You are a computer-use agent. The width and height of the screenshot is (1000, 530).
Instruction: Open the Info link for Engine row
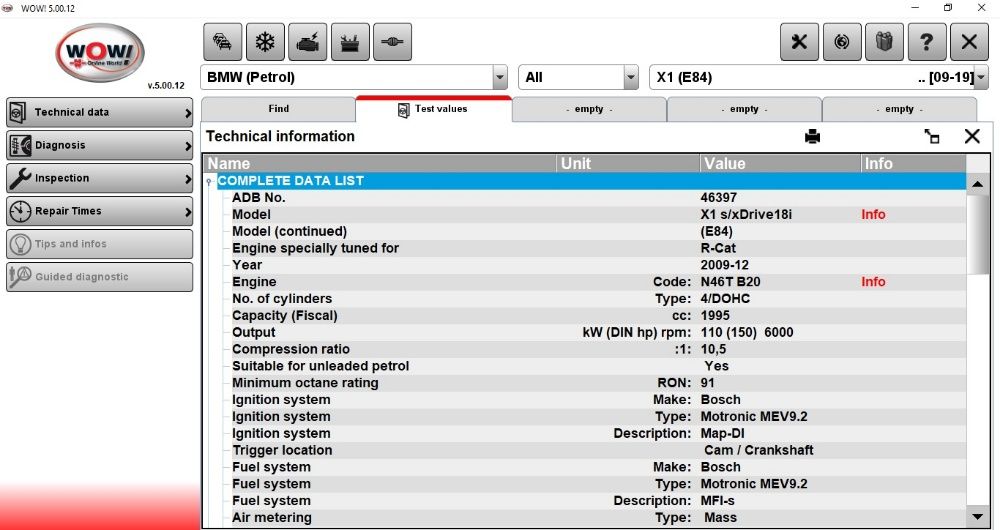pyautogui.click(x=873, y=282)
